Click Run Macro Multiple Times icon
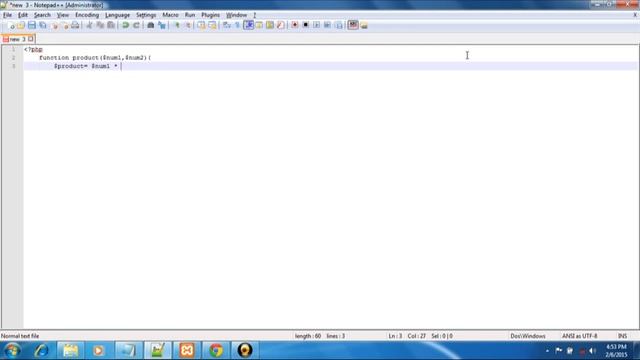The width and height of the screenshot is (640, 360). click(327, 25)
